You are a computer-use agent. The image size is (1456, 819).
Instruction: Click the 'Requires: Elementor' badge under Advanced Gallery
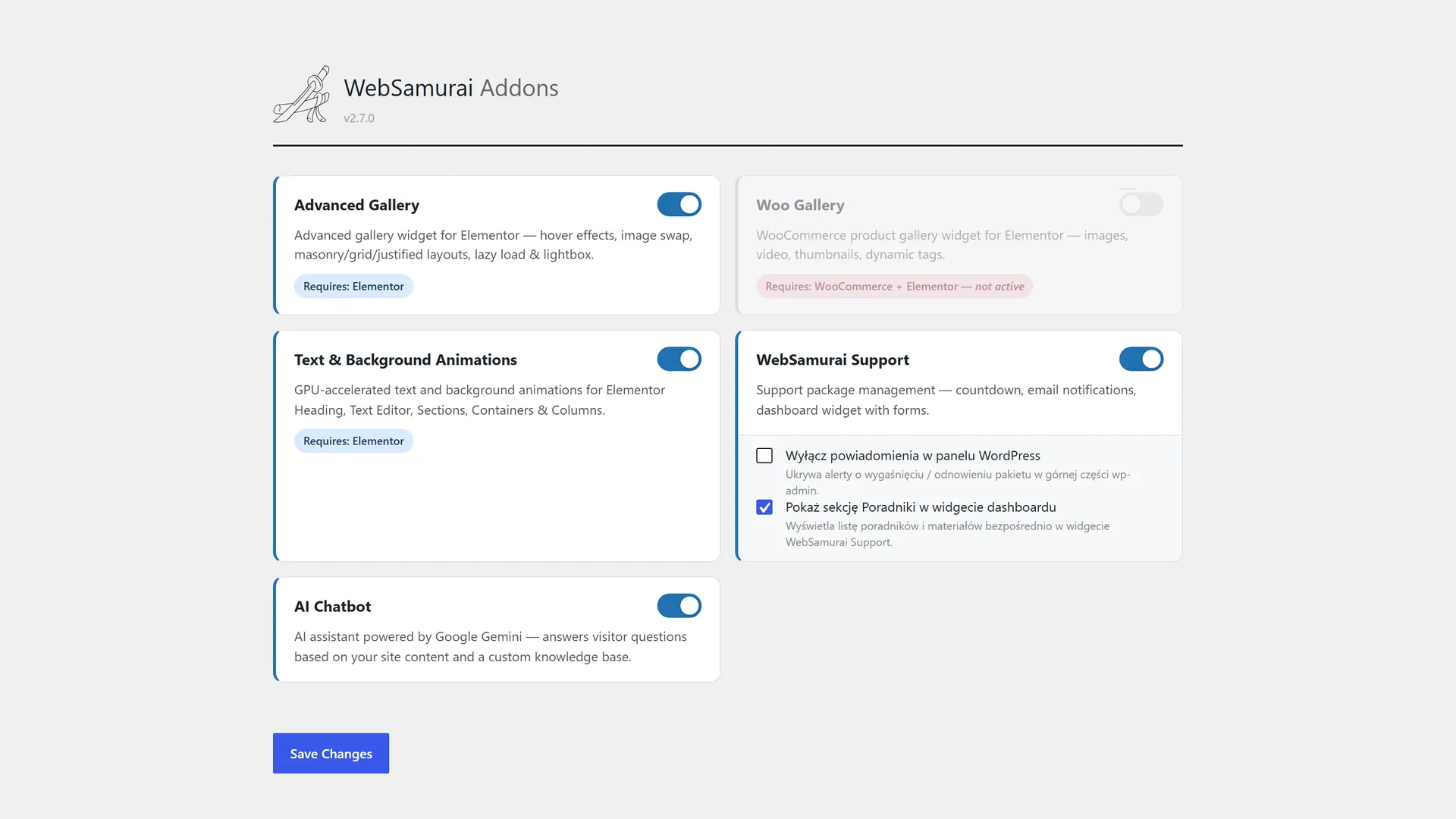tap(353, 286)
